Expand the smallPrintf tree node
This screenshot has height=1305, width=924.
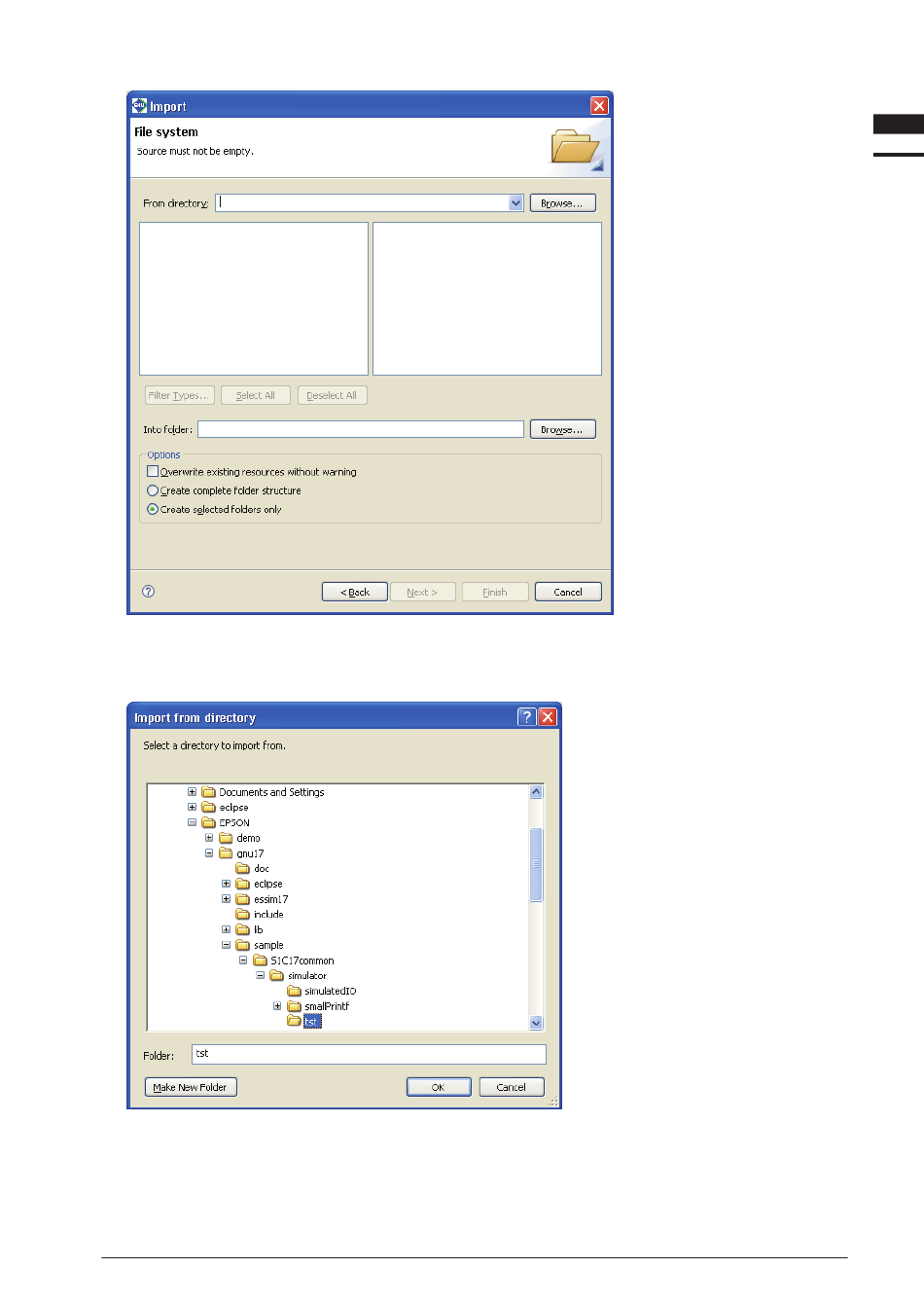point(277,1006)
